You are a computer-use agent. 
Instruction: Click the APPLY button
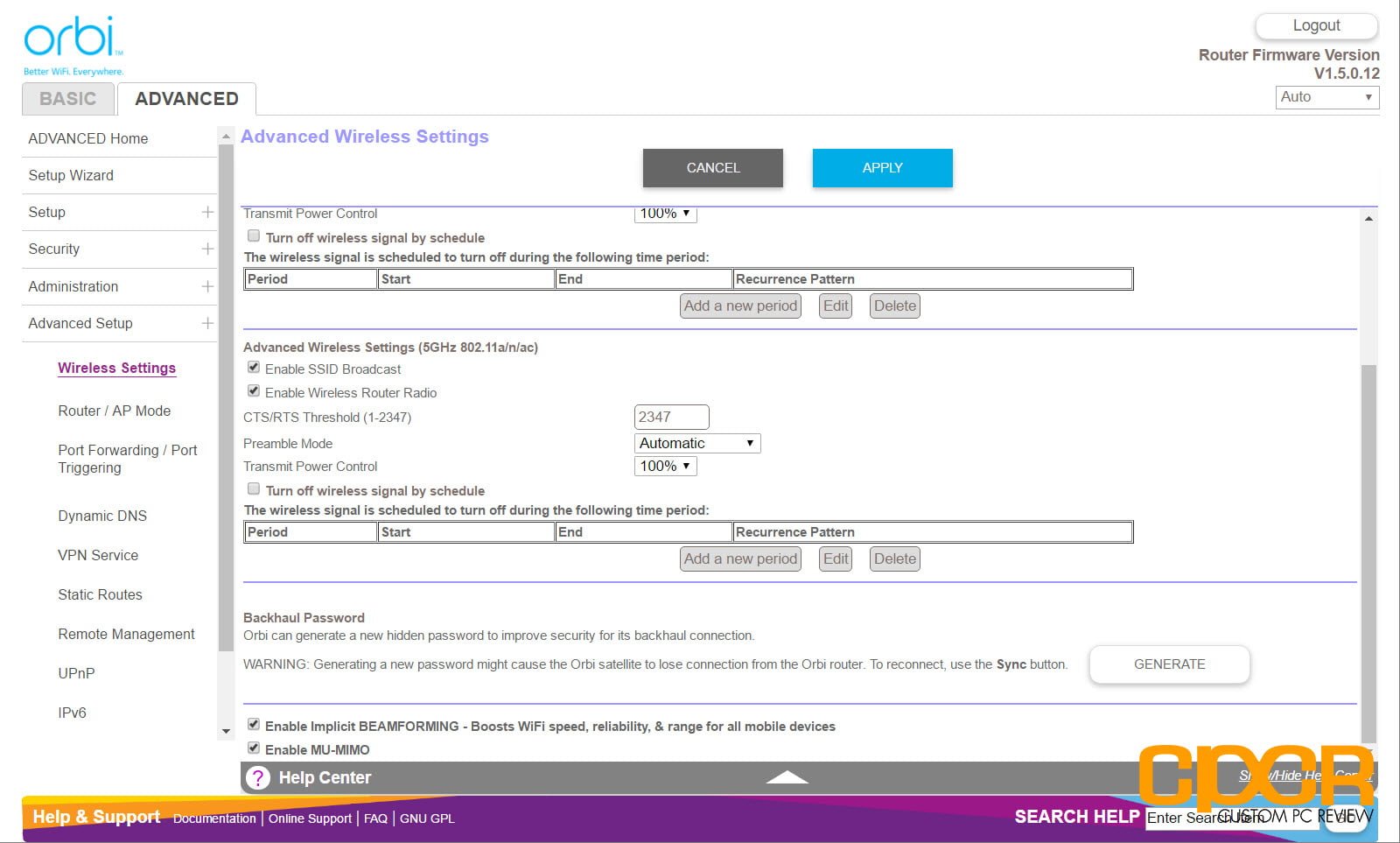pyautogui.click(x=882, y=168)
